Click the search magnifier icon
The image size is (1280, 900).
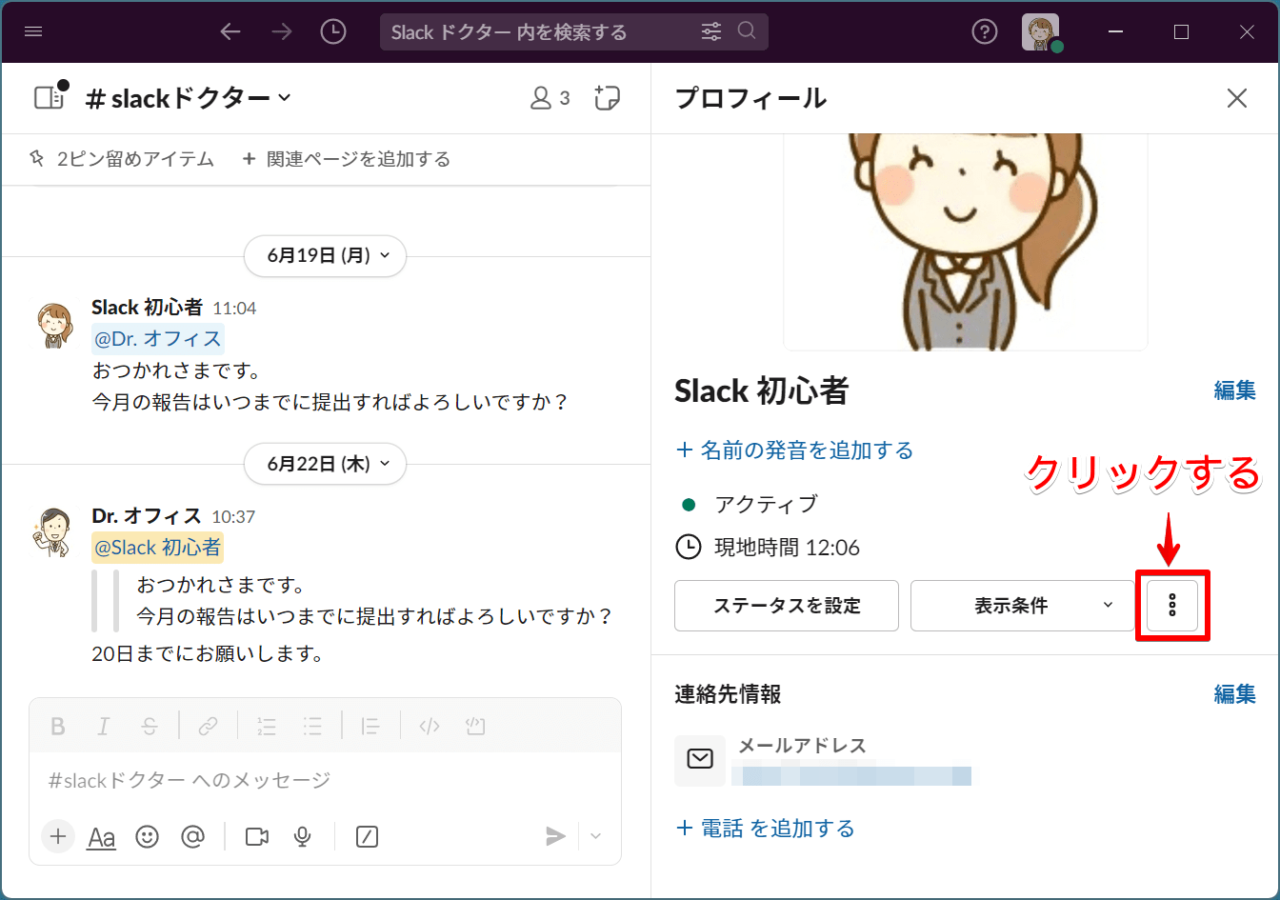coord(747,31)
